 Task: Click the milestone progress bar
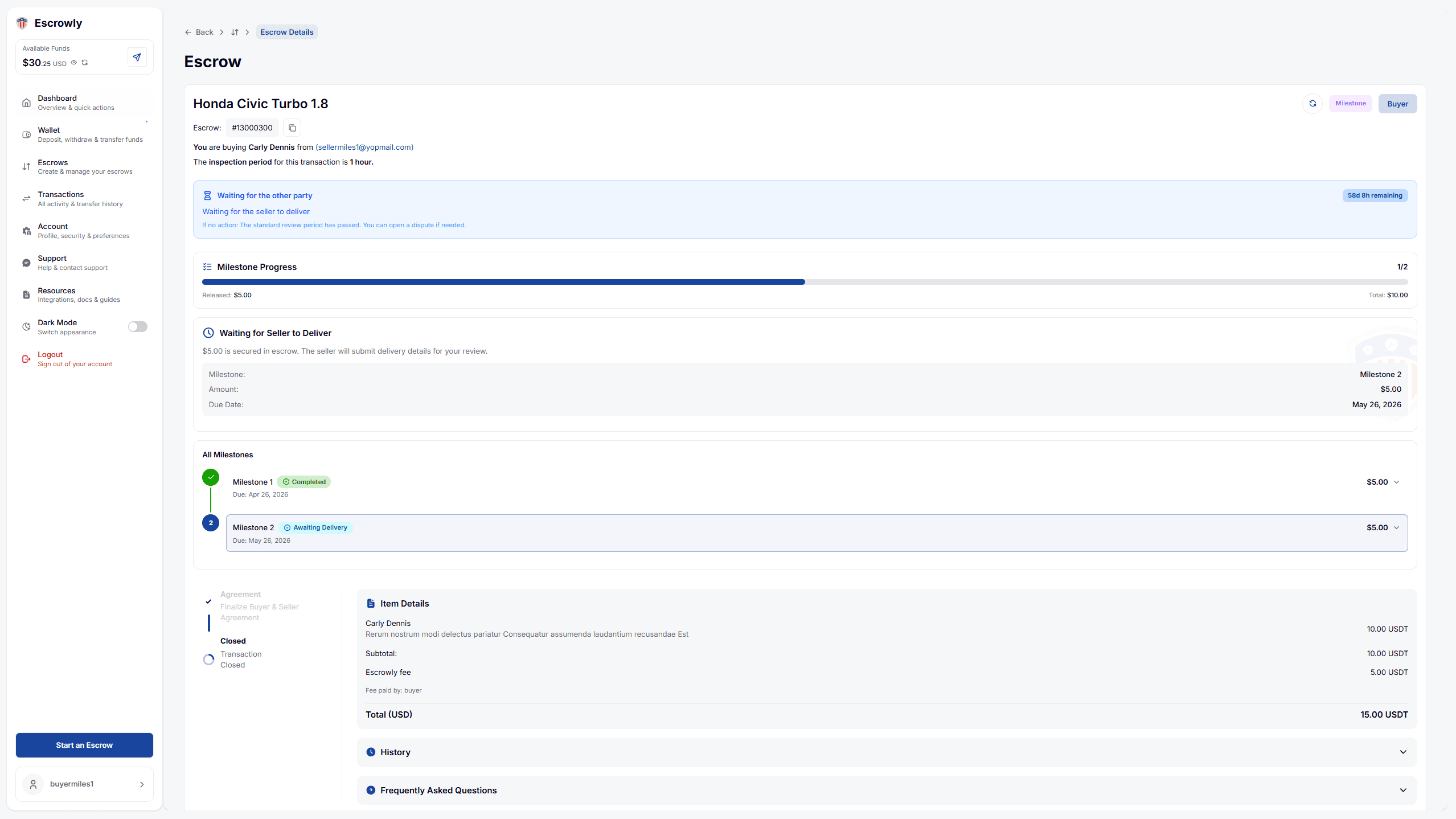pos(805,282)
